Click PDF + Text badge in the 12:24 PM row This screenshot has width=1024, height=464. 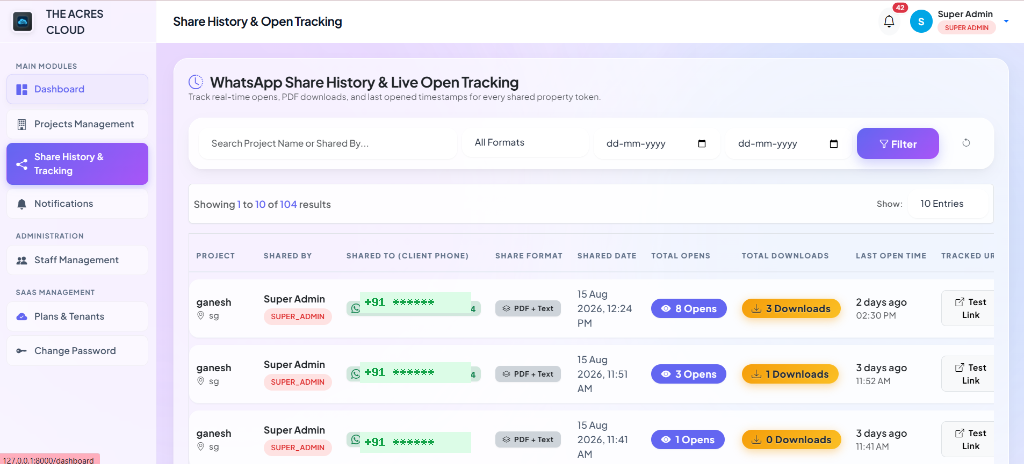click(528, 308)
